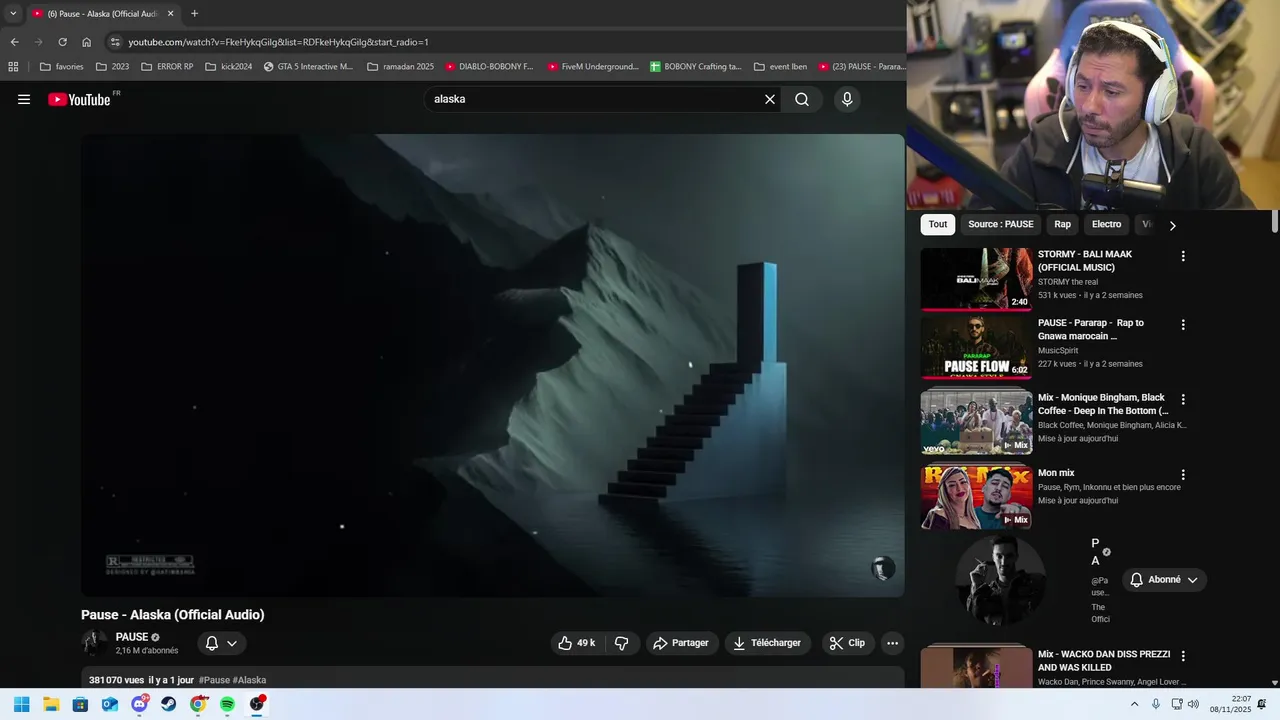Open the browser home page button
Screen dimensions: 1280x720
[x=86, y=42]
